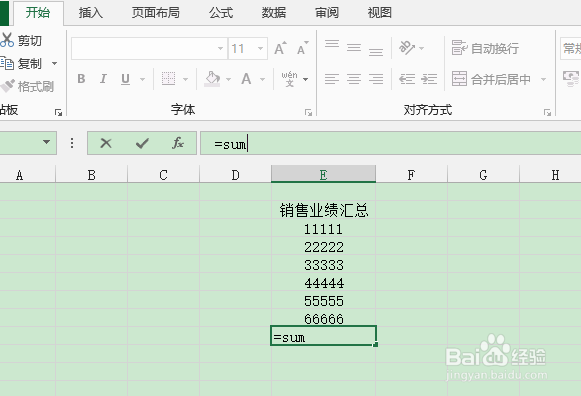
Task: Decrease indent icon
Action: tap(407, 79)
